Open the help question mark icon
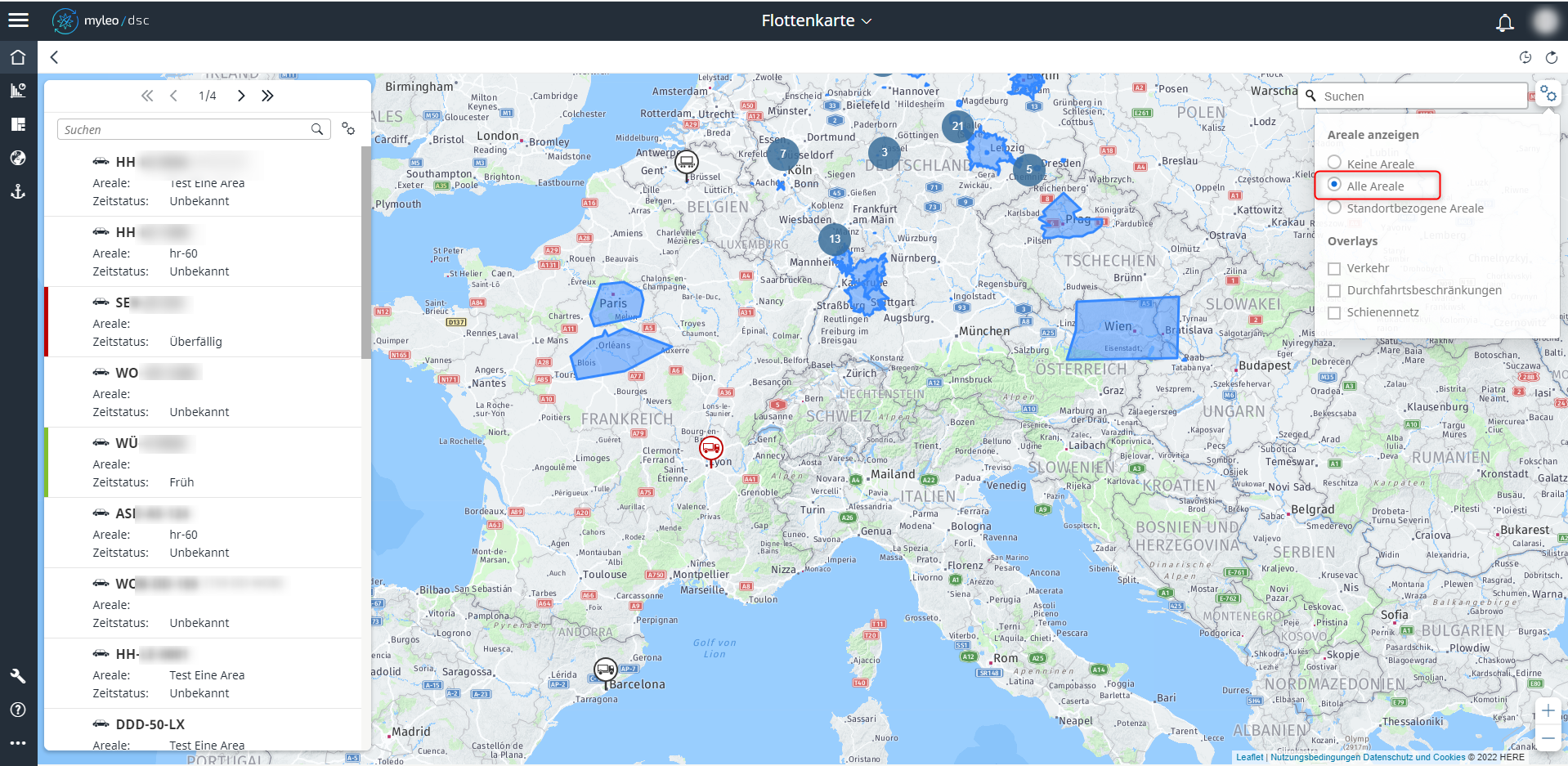This screenshot has width=1568, height=766. (18, 710)
